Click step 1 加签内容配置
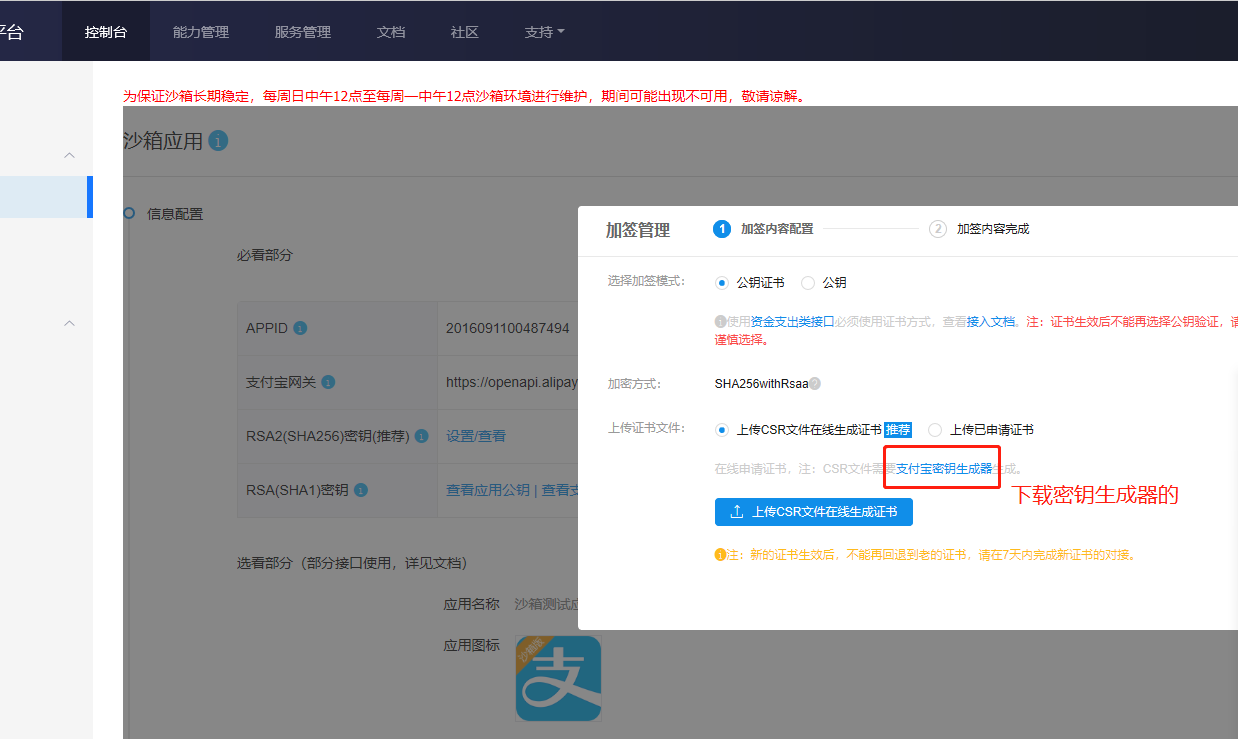 (763, 229)
